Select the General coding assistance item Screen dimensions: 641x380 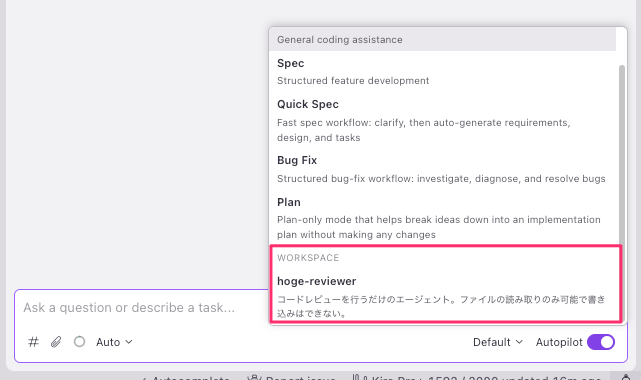(x=442, y=40)
